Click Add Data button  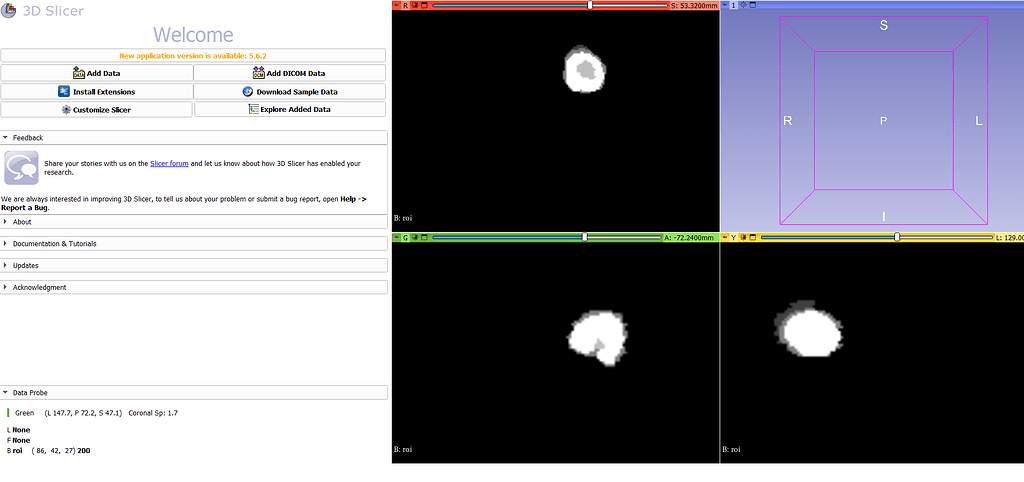point(97,73)
